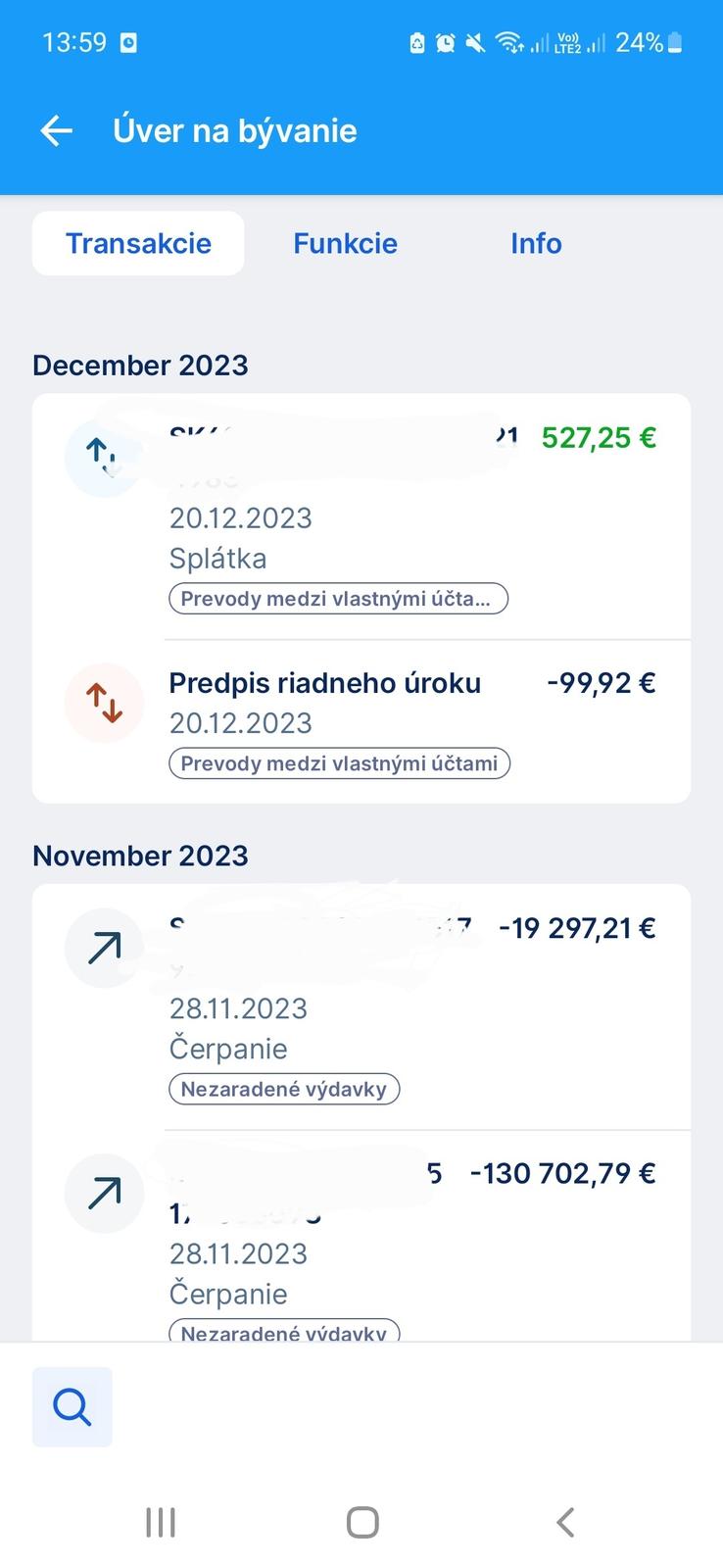
Task: Switch to the Funkcie tab
Action: click(345, 243)
